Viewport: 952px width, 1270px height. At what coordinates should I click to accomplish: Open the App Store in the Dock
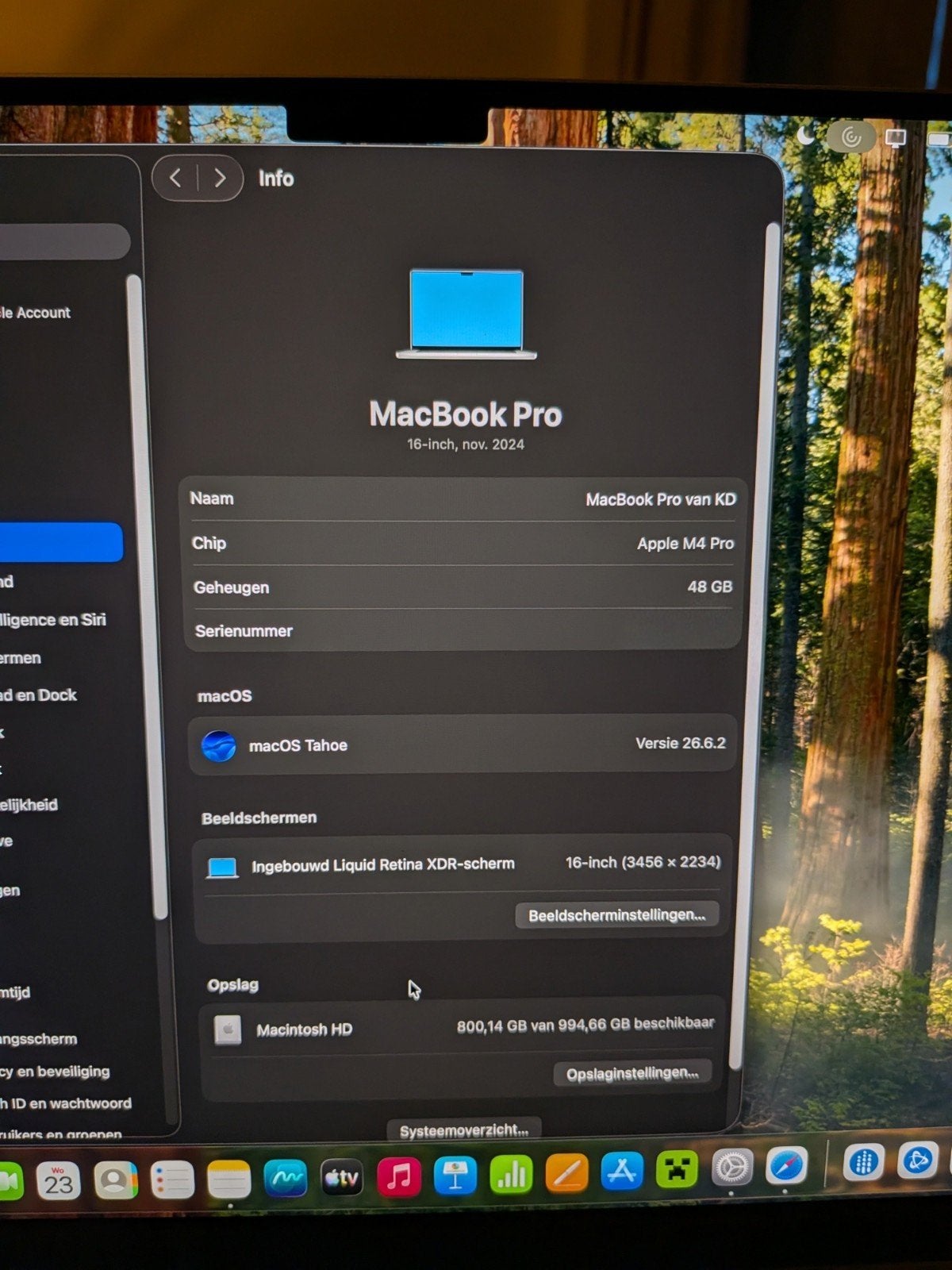click(x=622, y=1171)
